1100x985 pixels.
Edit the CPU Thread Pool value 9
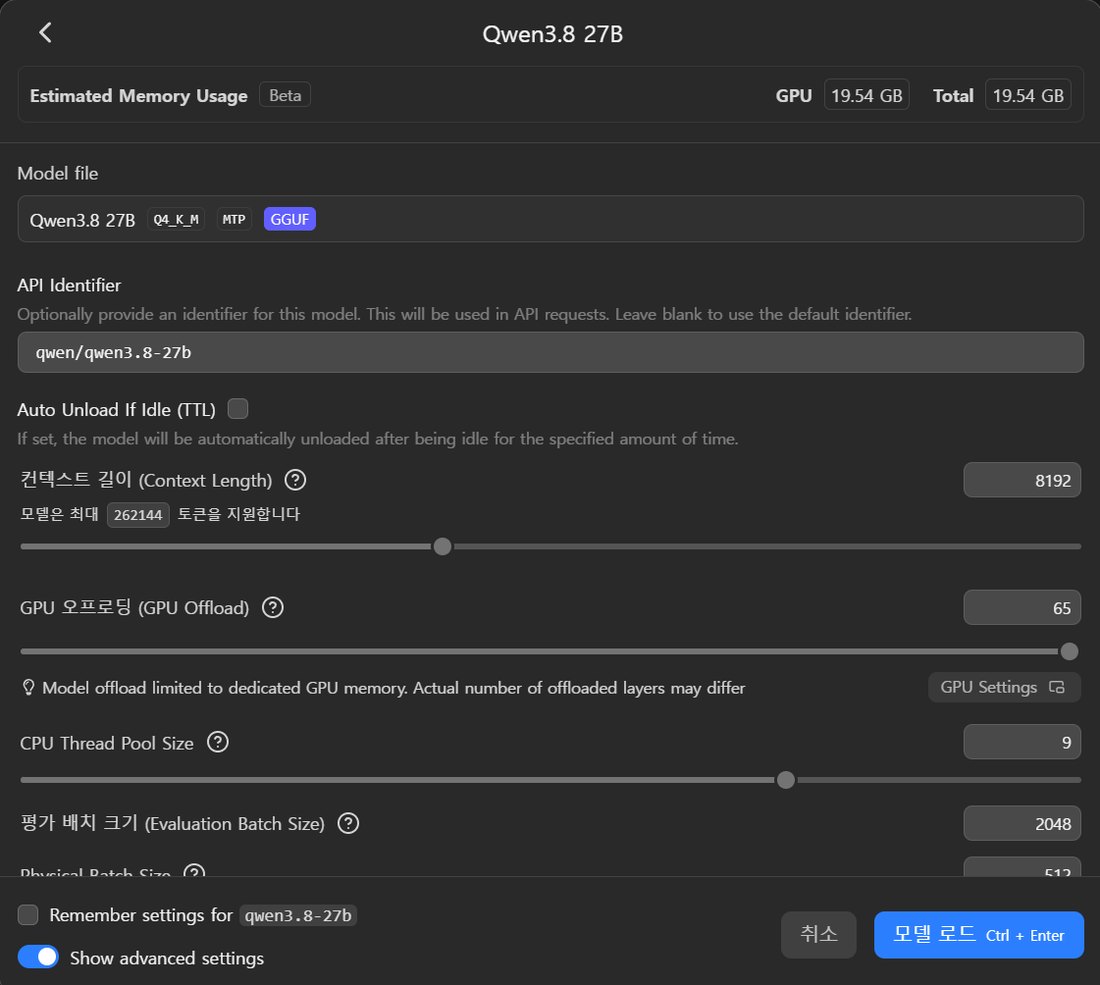click(x=1022, y=742)
